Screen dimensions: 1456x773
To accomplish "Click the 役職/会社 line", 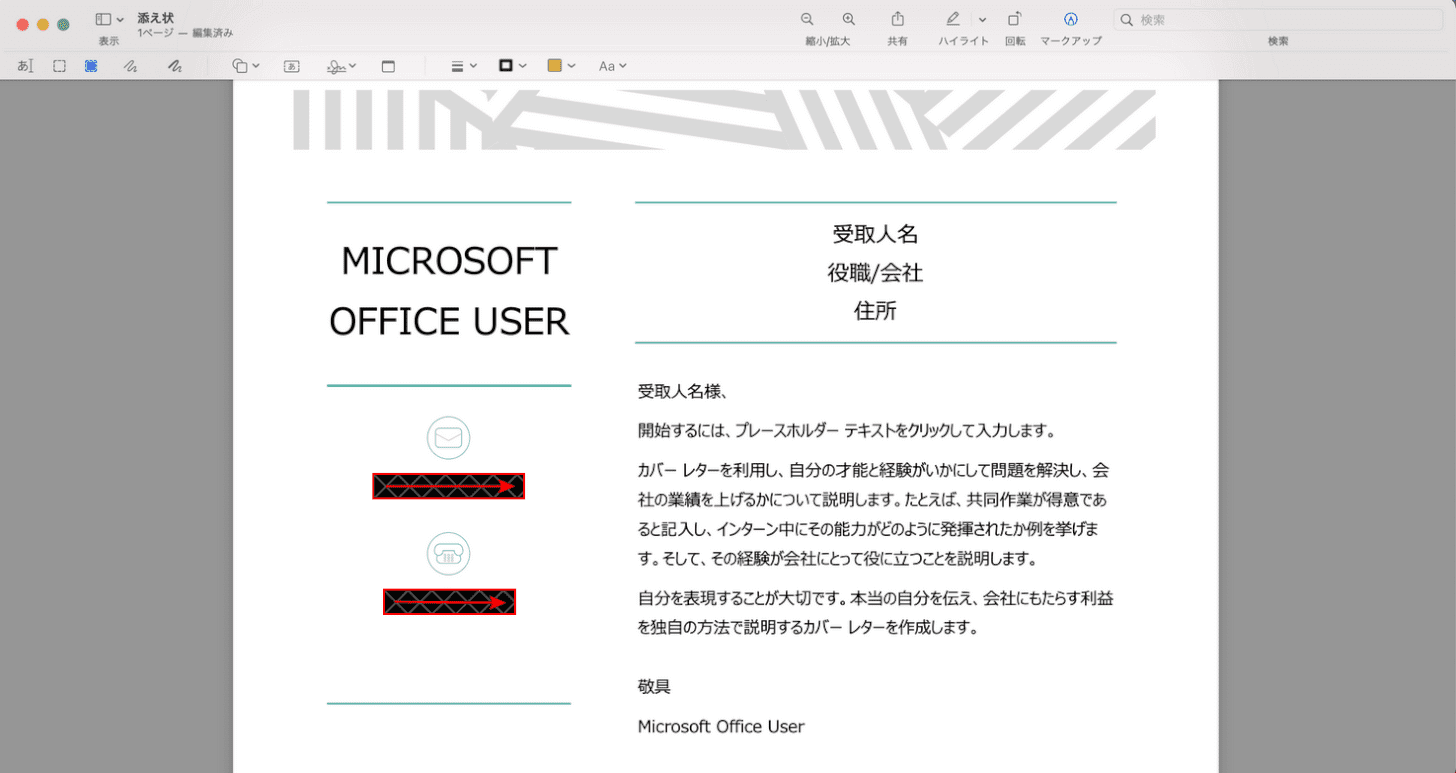I will click(875, 272).
